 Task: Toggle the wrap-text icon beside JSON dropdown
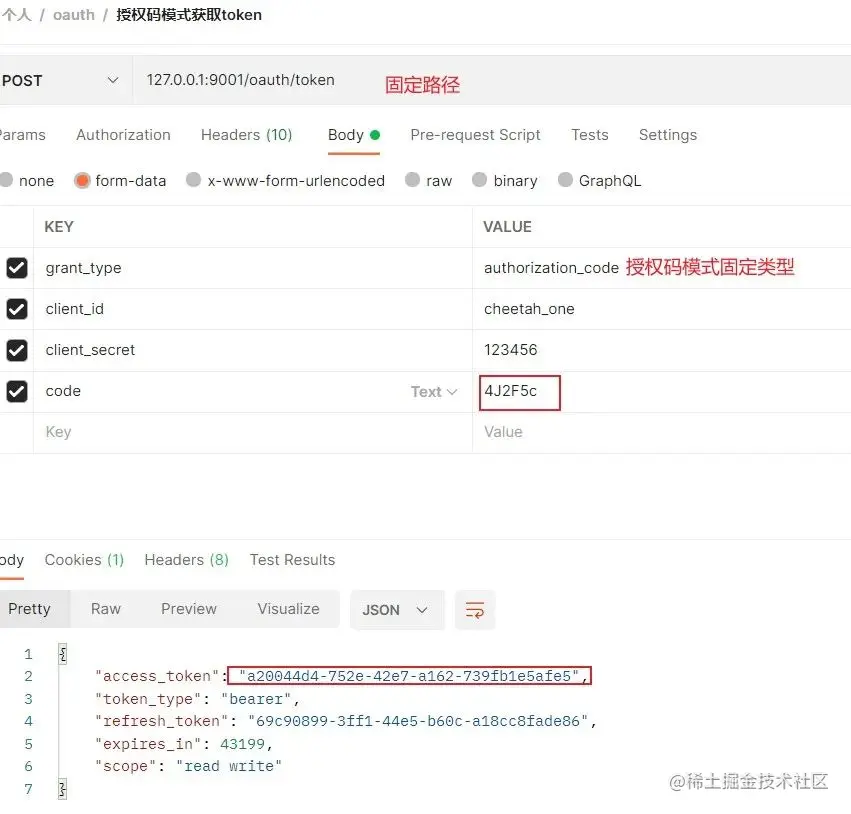[x=474, y=609]
